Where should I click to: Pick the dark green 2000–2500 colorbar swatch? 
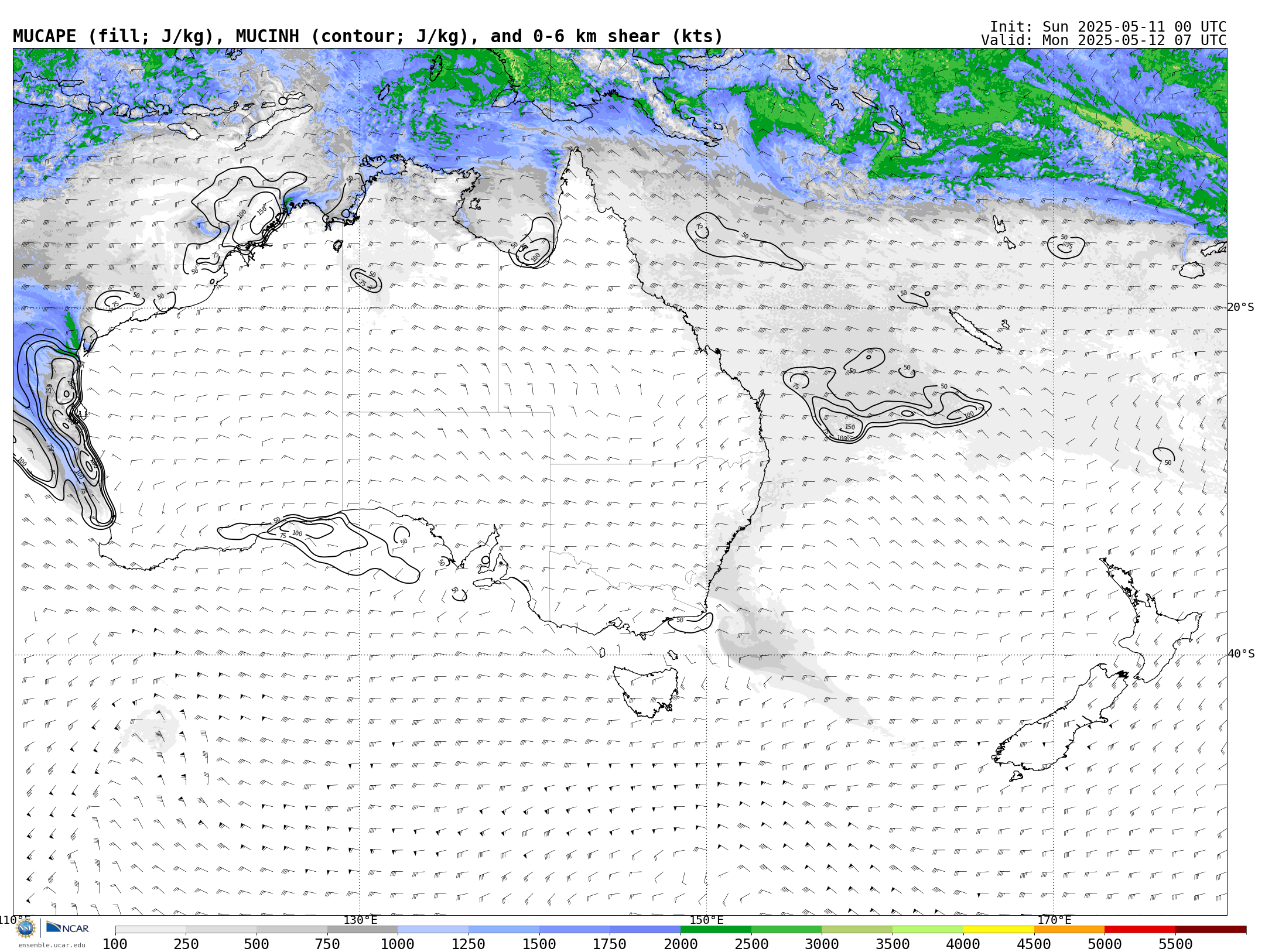pos(716,930)
